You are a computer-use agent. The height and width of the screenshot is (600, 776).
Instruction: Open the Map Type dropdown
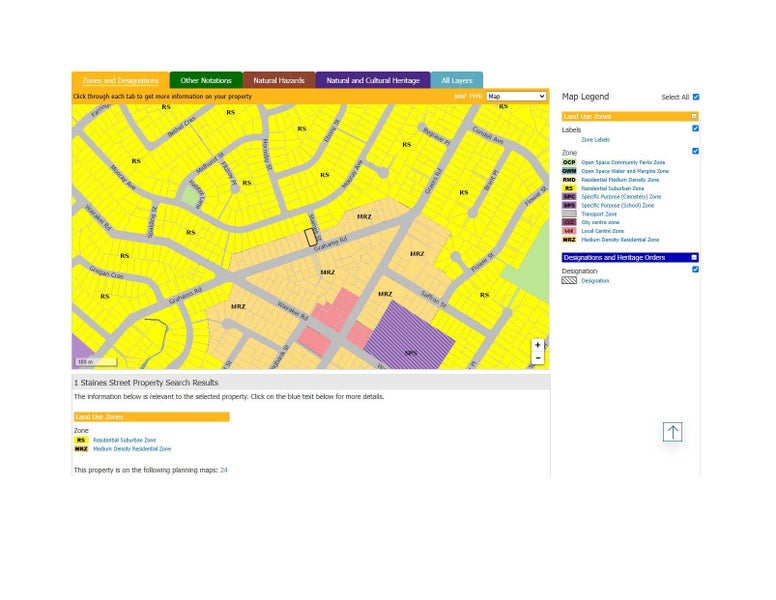[x=516, y=96]
